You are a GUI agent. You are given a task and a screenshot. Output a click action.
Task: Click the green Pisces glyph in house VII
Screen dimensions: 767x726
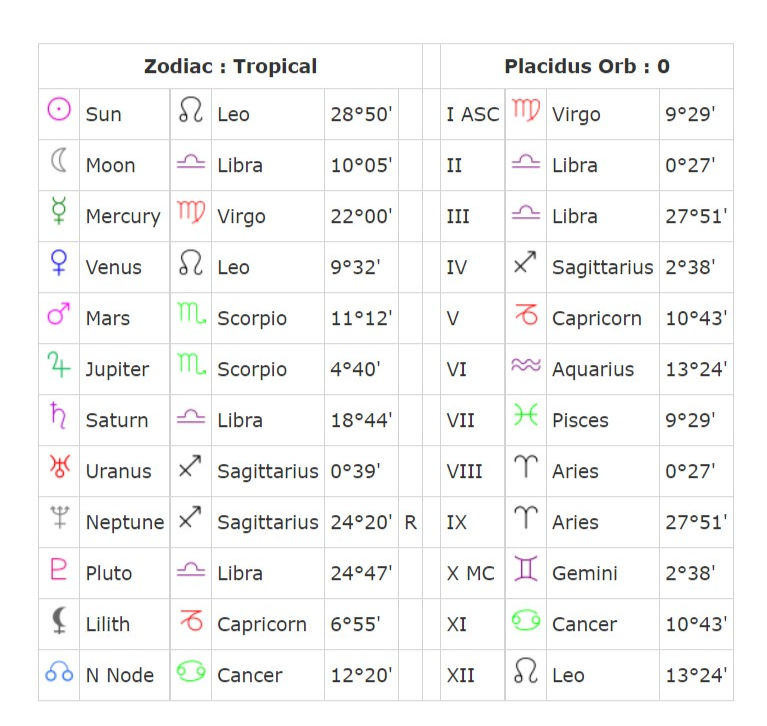pyautogui.click(x=526, y=415)
